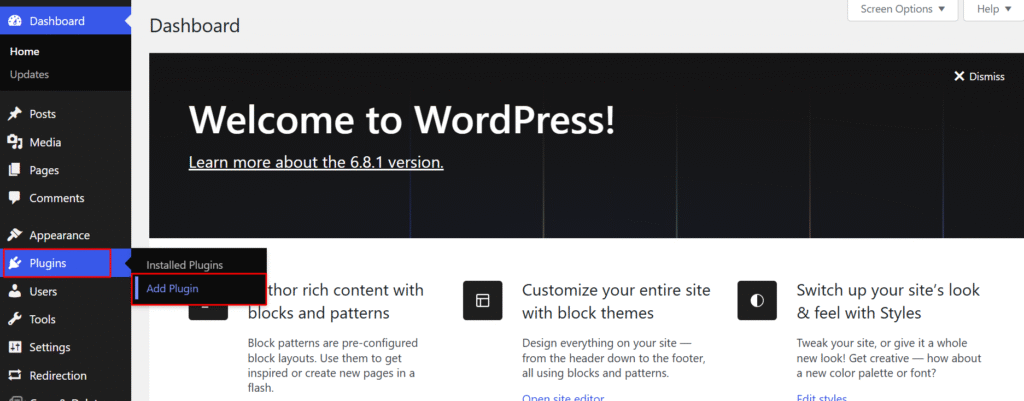Follow Learn more about the 6.8.1 version link
1024x401 pixels.
click(x=316, y=162)
